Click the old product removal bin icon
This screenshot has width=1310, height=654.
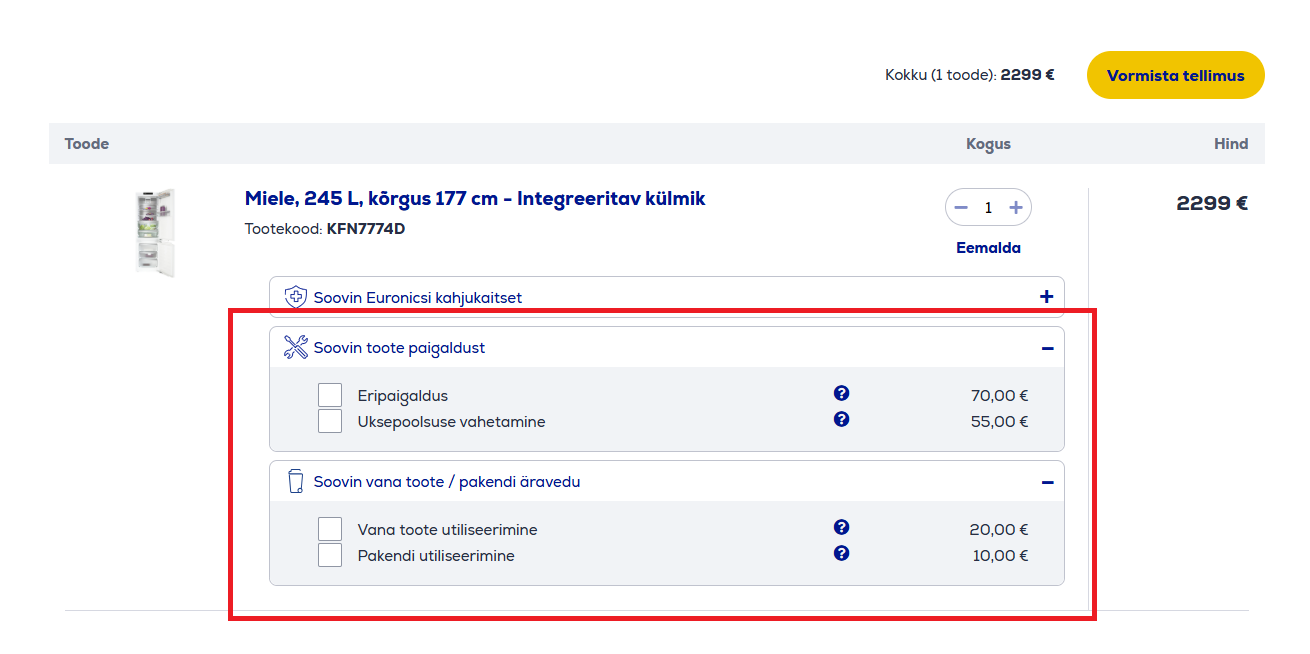tap(295, 481)
